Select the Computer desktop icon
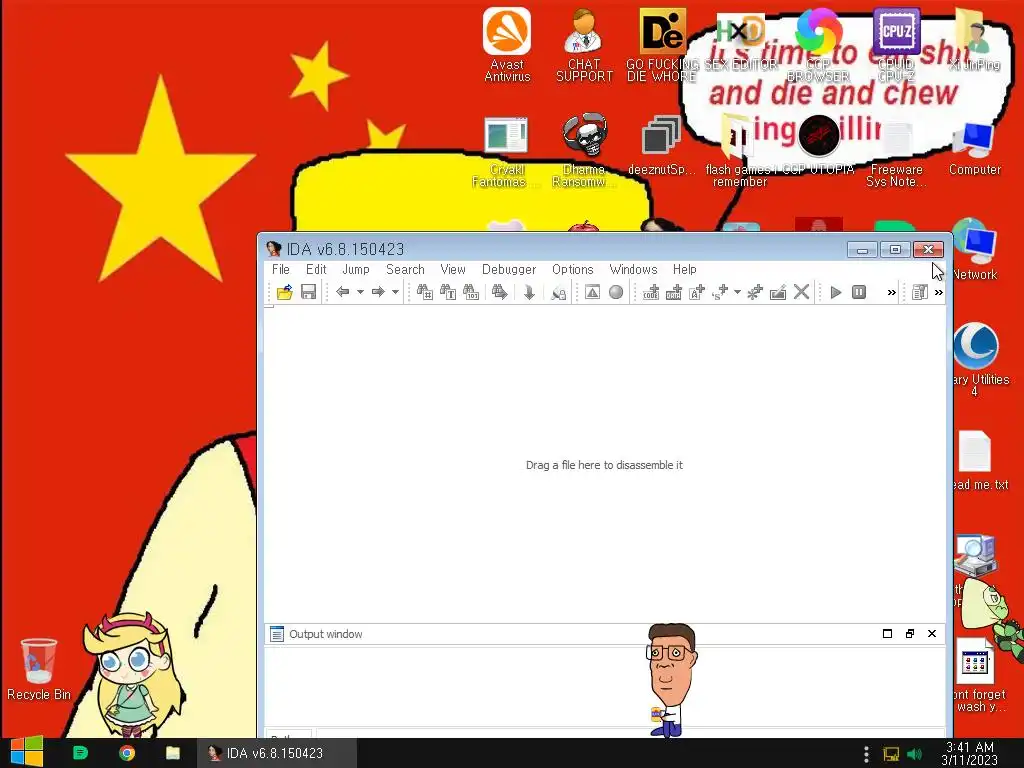Viewport: 1024px width, 768px height. coord(974,148)
